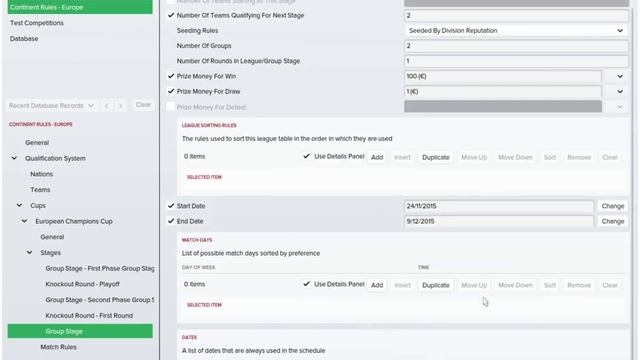Uncheck Prize Money For Win checkbox
Viewport: 640px width, 360px height.
click(x=171, y=76)
